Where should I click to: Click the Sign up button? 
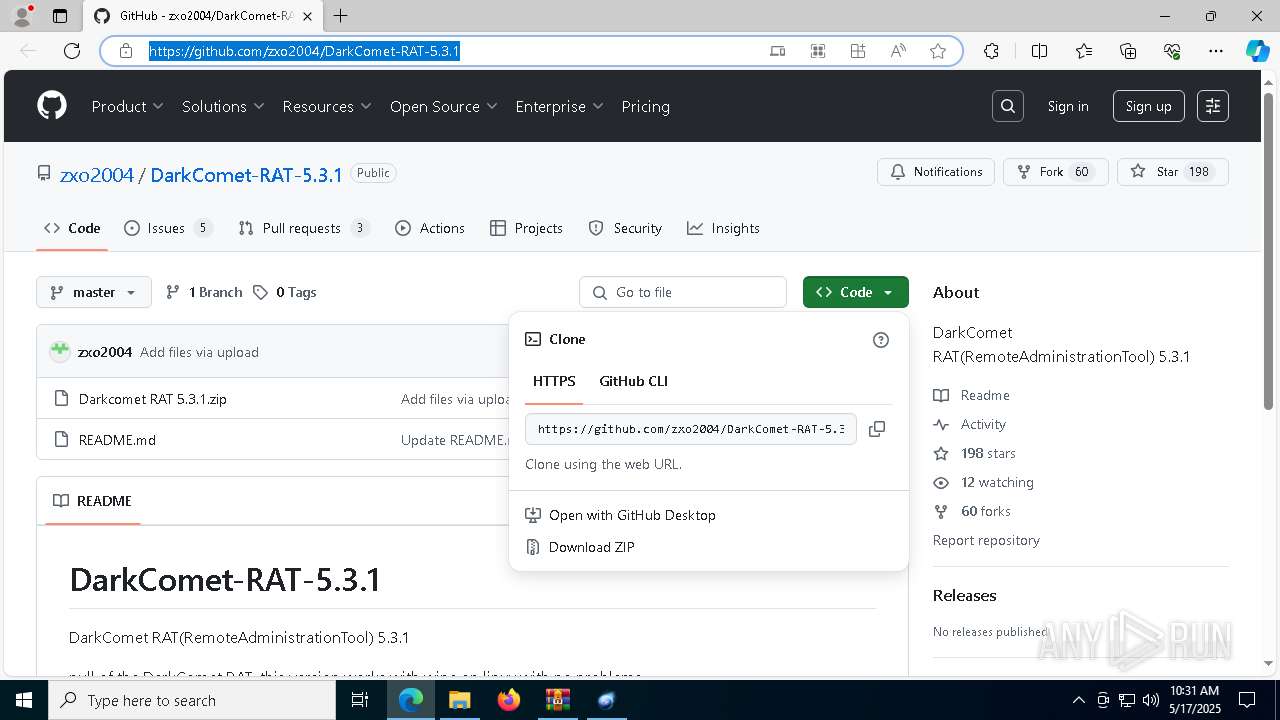tap(1148, 106)
